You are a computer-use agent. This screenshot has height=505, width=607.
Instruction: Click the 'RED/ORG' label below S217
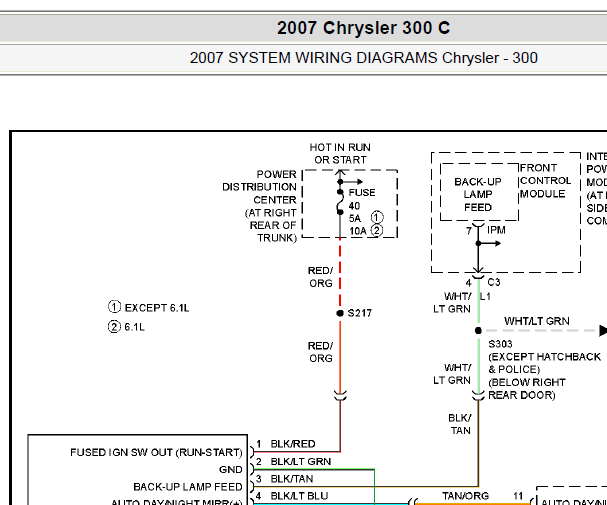(x=321, y=352)
